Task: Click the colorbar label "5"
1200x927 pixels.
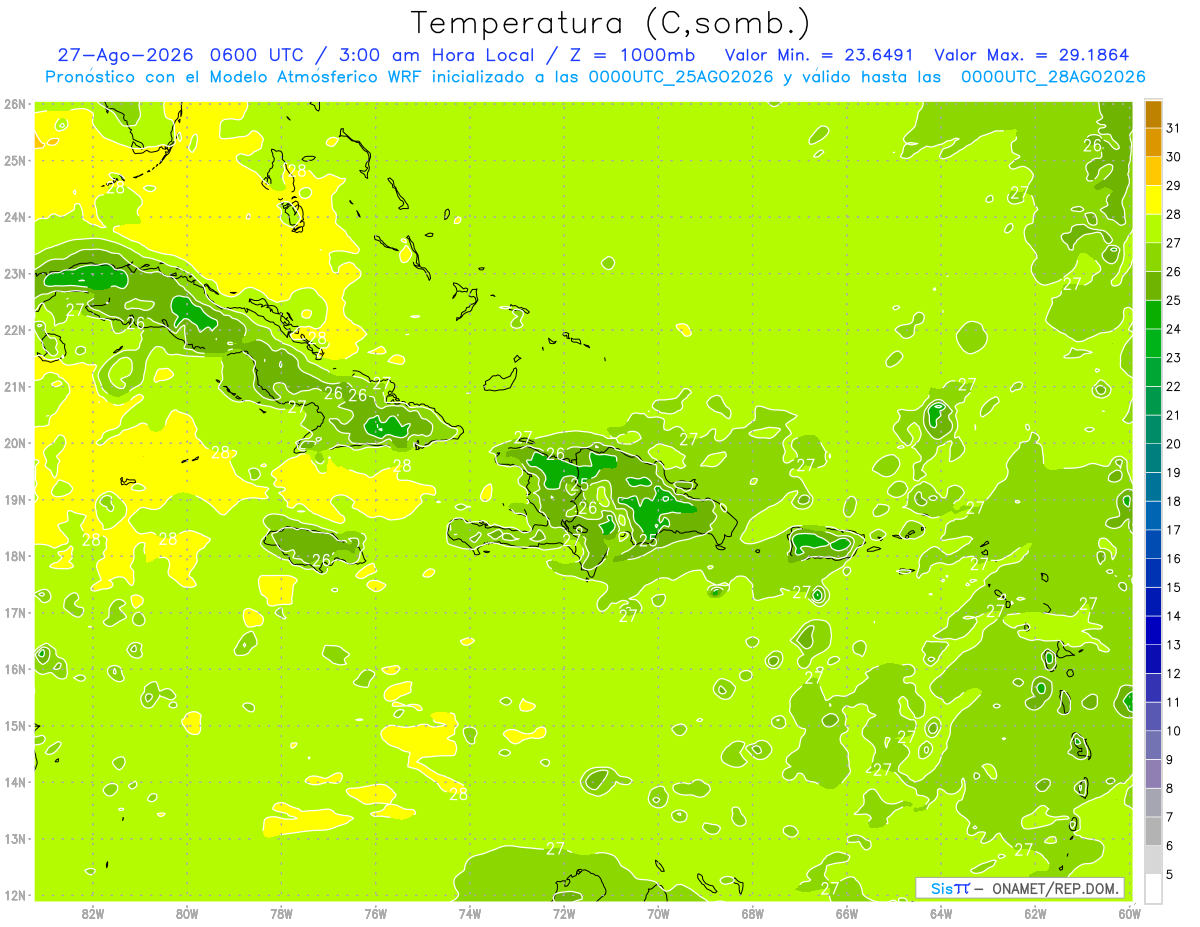Action: (x=1170, y=874)
